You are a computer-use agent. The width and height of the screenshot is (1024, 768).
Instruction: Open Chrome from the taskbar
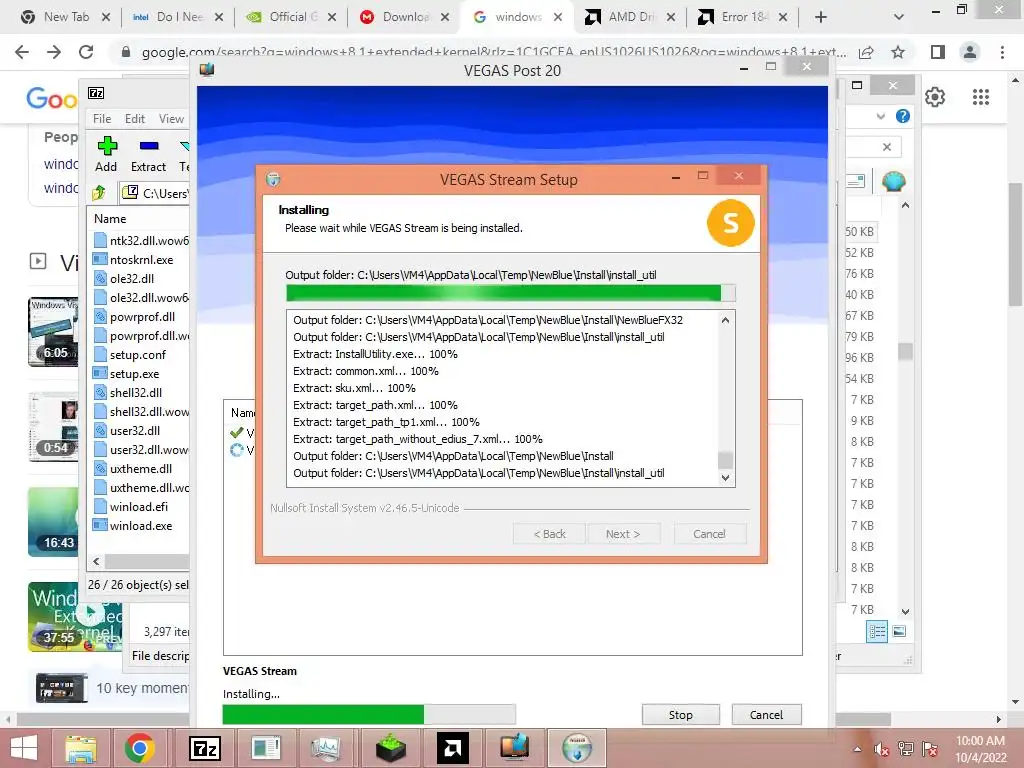point(139,748)
